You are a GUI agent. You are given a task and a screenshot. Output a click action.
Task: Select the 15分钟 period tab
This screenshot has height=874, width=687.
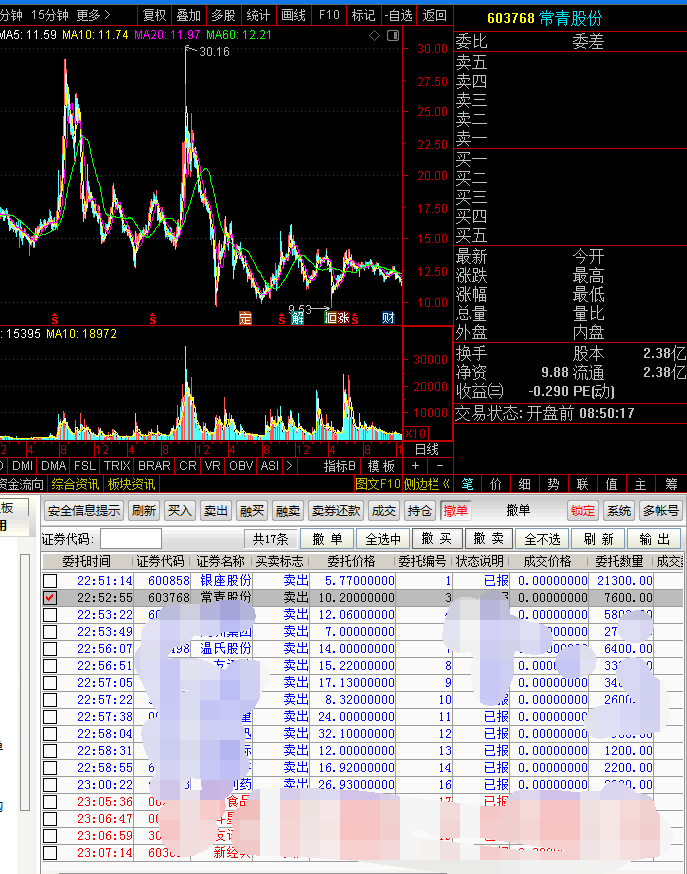coord(49,15)
